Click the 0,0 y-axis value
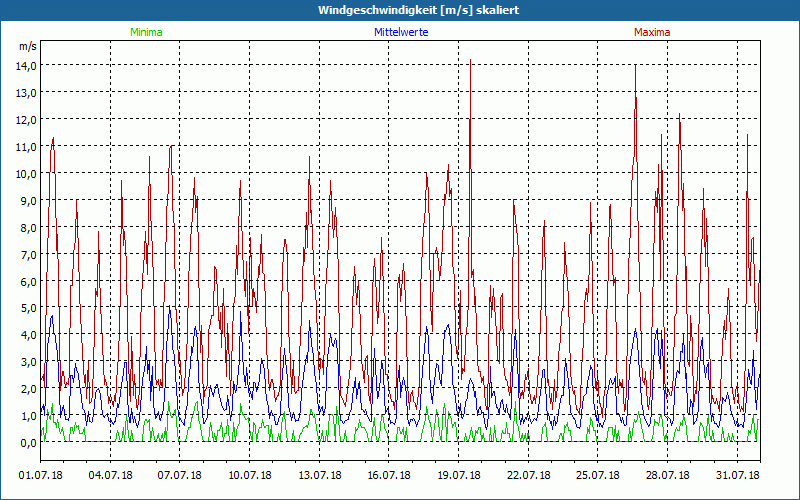The height and width of the screenshot is (500, 800). [x=29, y=443]
